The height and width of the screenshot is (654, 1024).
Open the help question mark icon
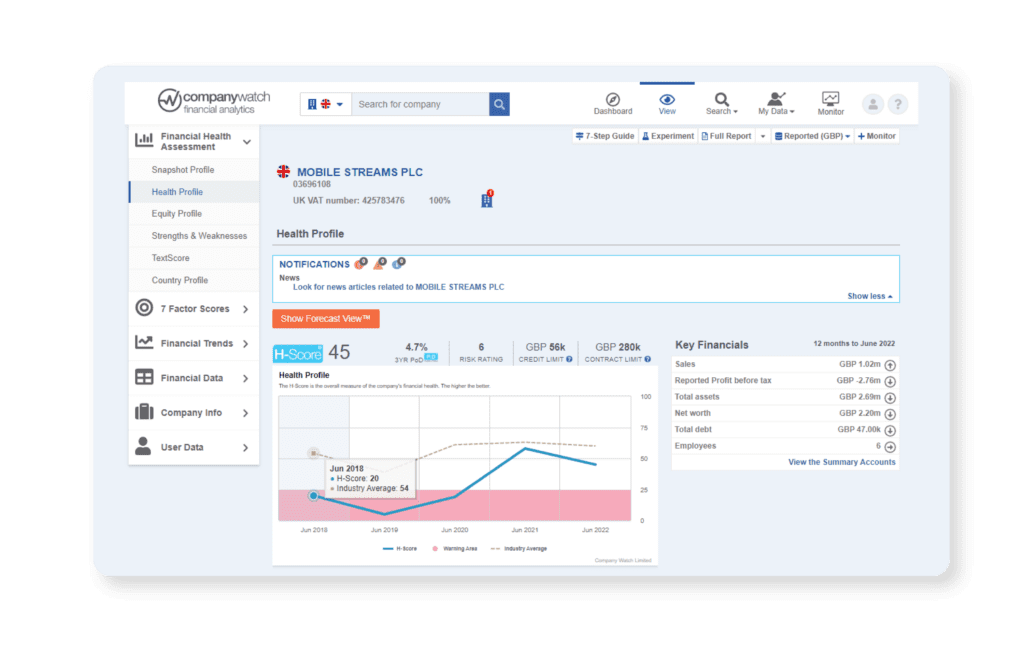(x=898, y=104)
